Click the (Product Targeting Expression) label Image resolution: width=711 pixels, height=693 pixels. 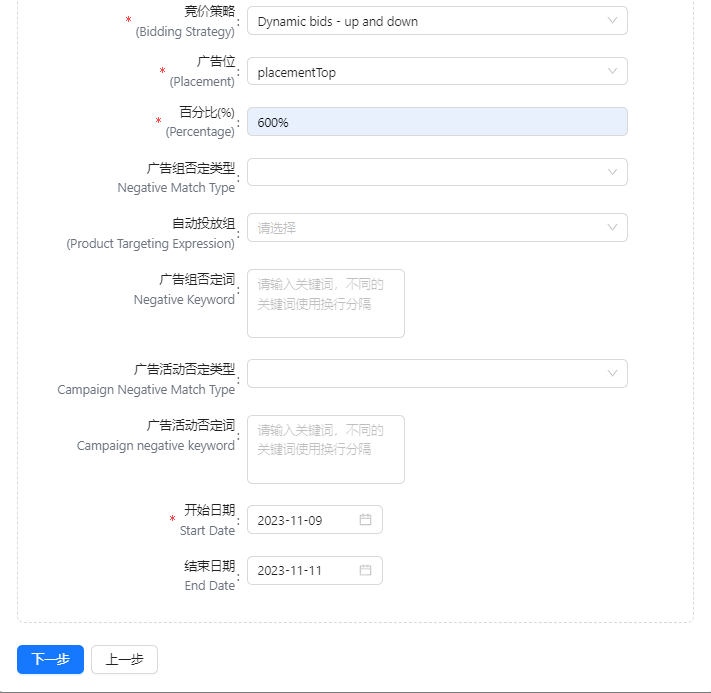pyautogui.click(x=151, y=244)
